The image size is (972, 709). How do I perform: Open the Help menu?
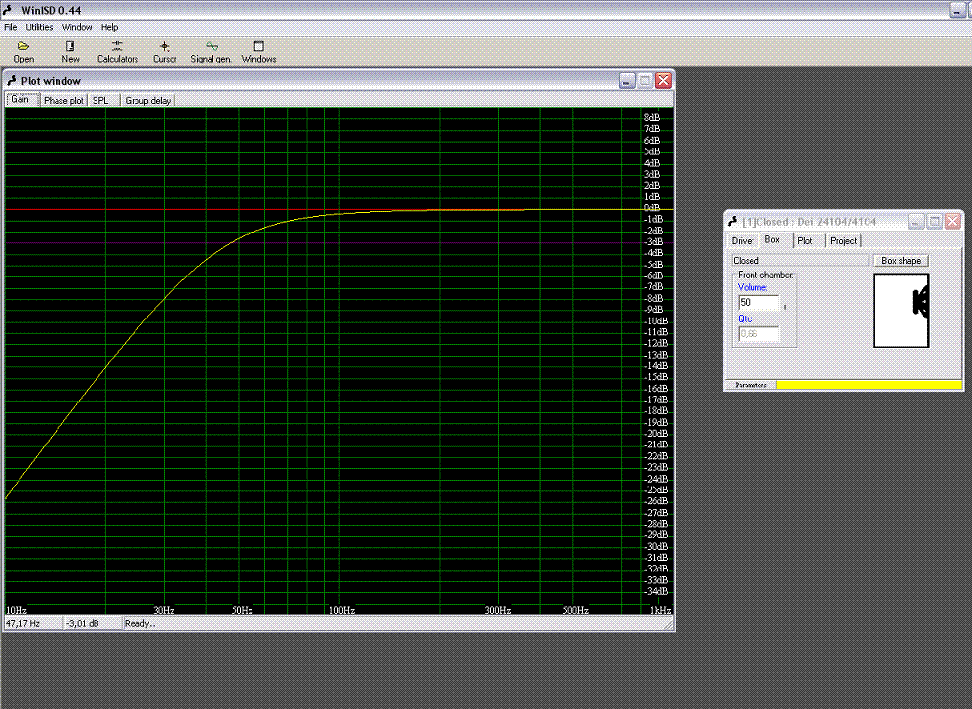point(109,27)
